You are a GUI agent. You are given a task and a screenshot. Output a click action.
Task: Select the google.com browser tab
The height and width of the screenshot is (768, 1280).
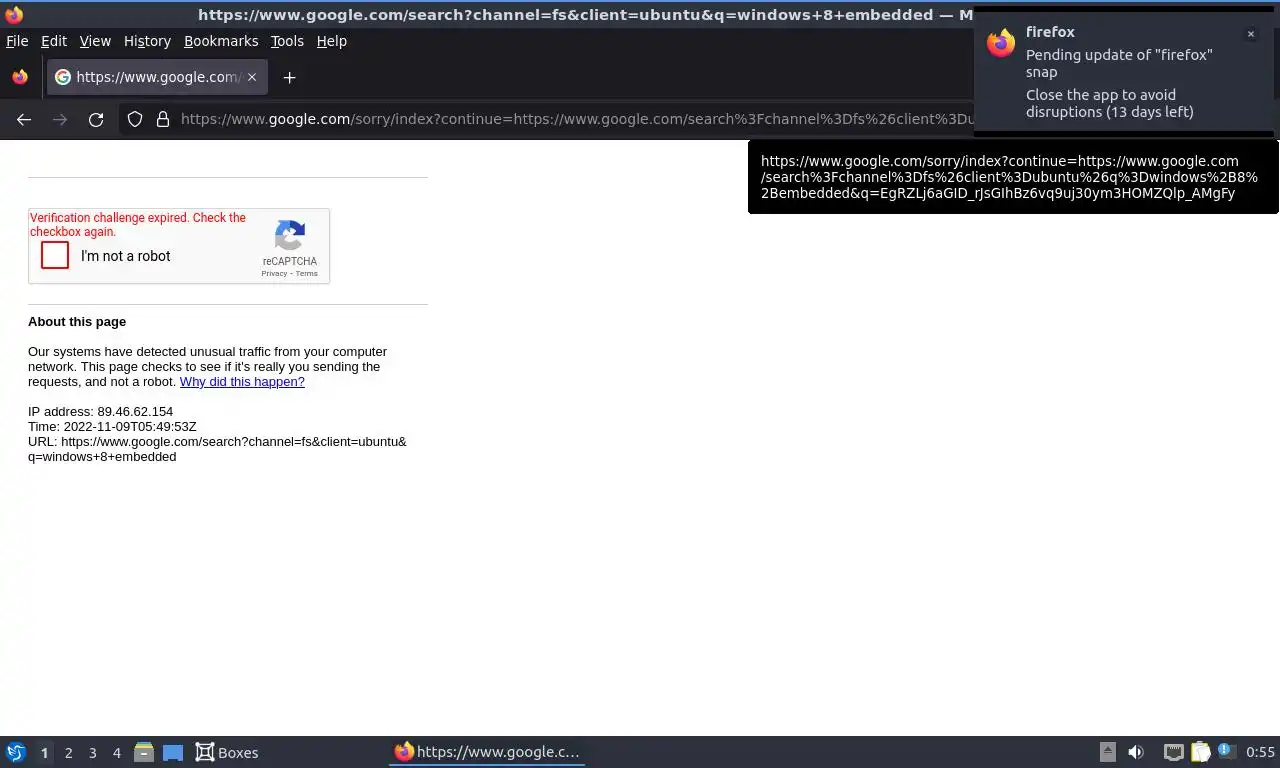(157, 77)
